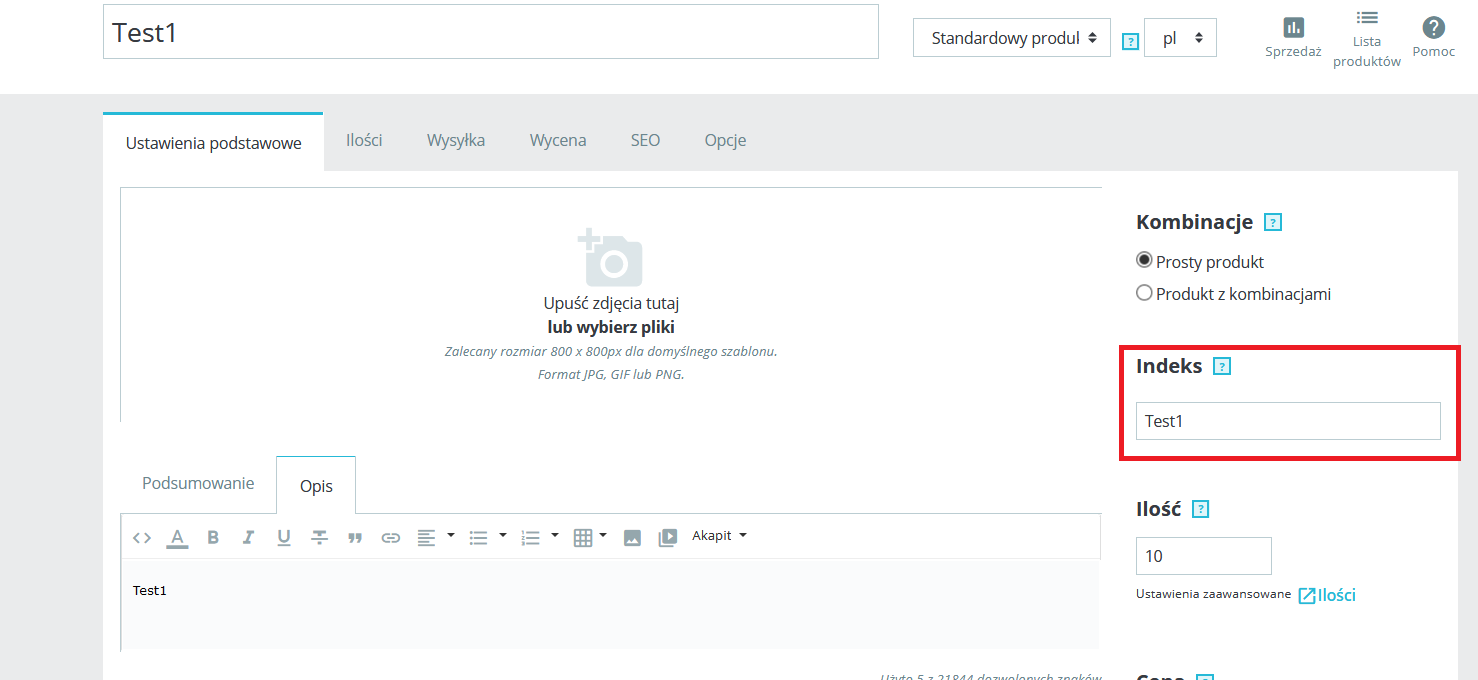
Task: Apply strikethrough formatting in editor toolbar
Action: [x=319, y=538]
